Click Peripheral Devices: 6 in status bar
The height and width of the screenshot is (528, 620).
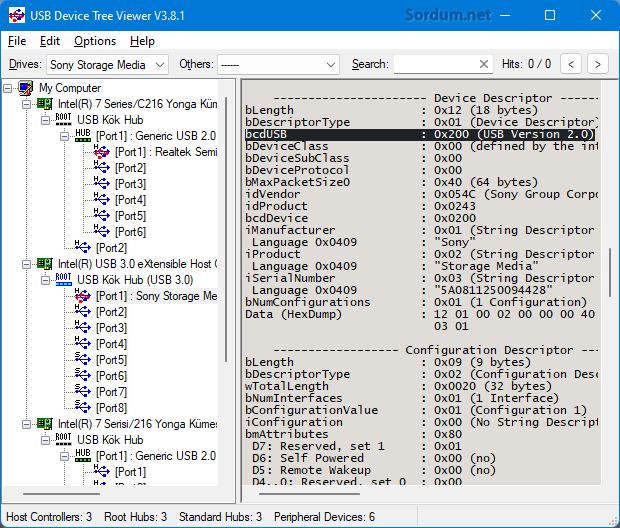click(x=324, y=517)
